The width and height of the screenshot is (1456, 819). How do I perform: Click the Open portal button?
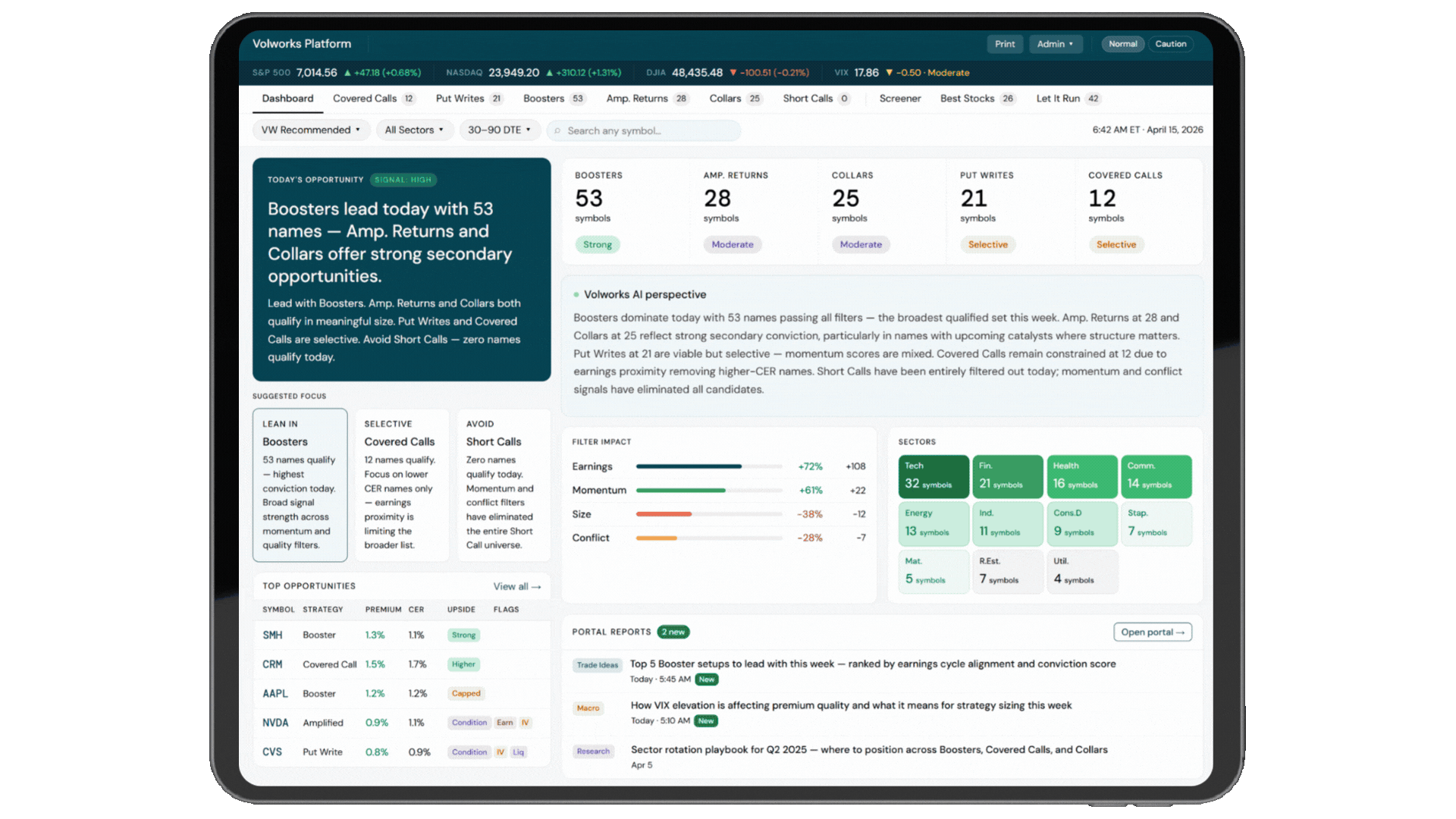(x=1152, y=632)
